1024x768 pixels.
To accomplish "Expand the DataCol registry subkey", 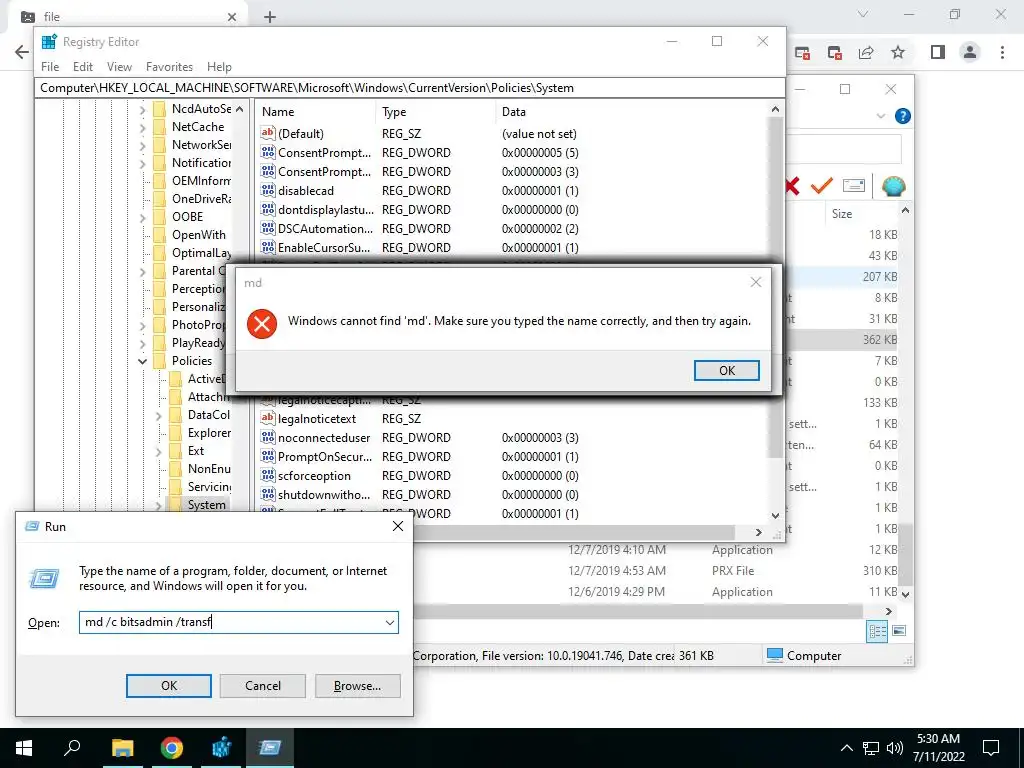I will [159, 415].
